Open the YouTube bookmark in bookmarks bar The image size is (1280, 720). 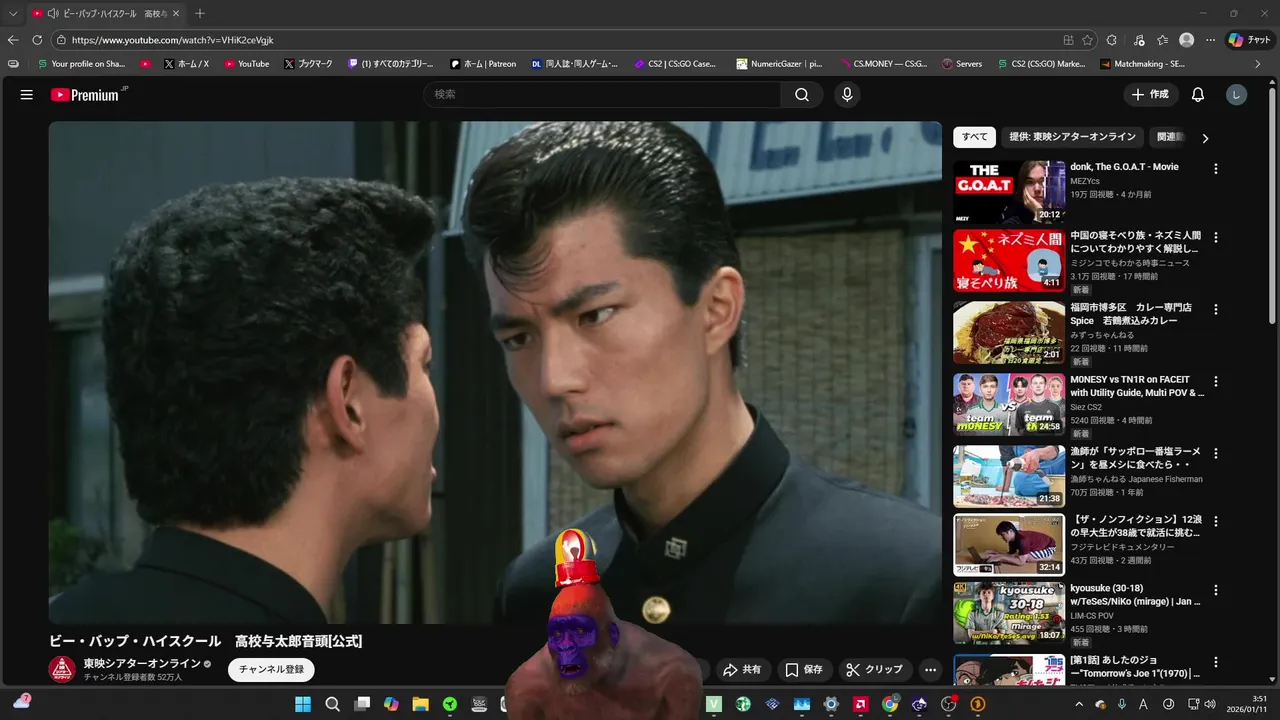[x=246, y=63]
